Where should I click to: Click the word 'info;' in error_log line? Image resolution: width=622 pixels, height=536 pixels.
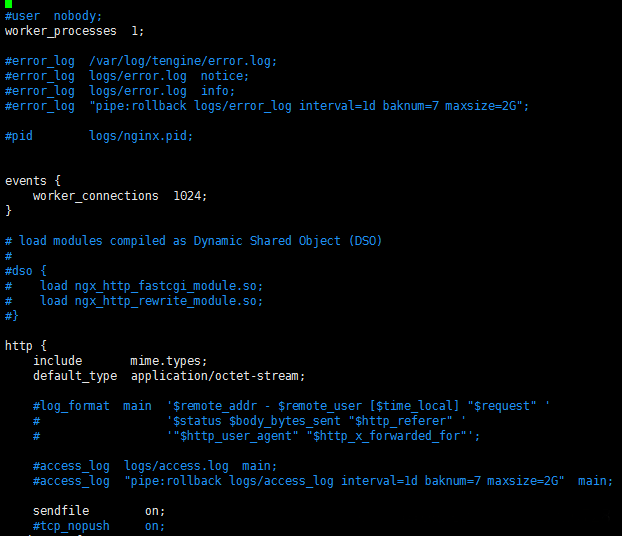218,91
